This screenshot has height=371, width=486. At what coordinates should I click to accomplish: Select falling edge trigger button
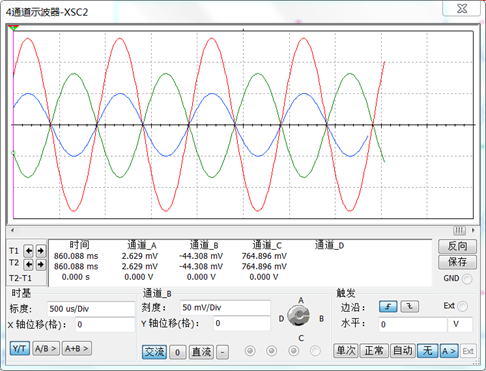click(x=410, y=307)
